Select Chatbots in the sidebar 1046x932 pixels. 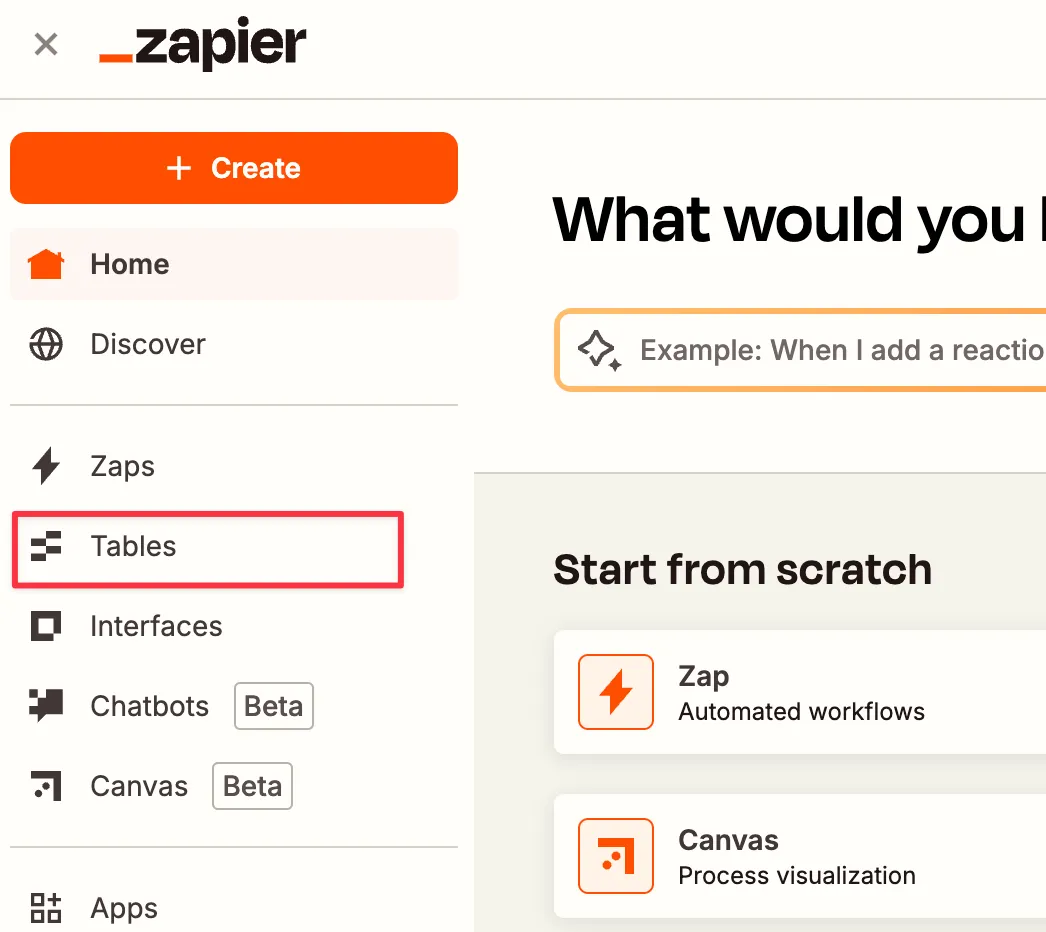[x=150, y=706]
